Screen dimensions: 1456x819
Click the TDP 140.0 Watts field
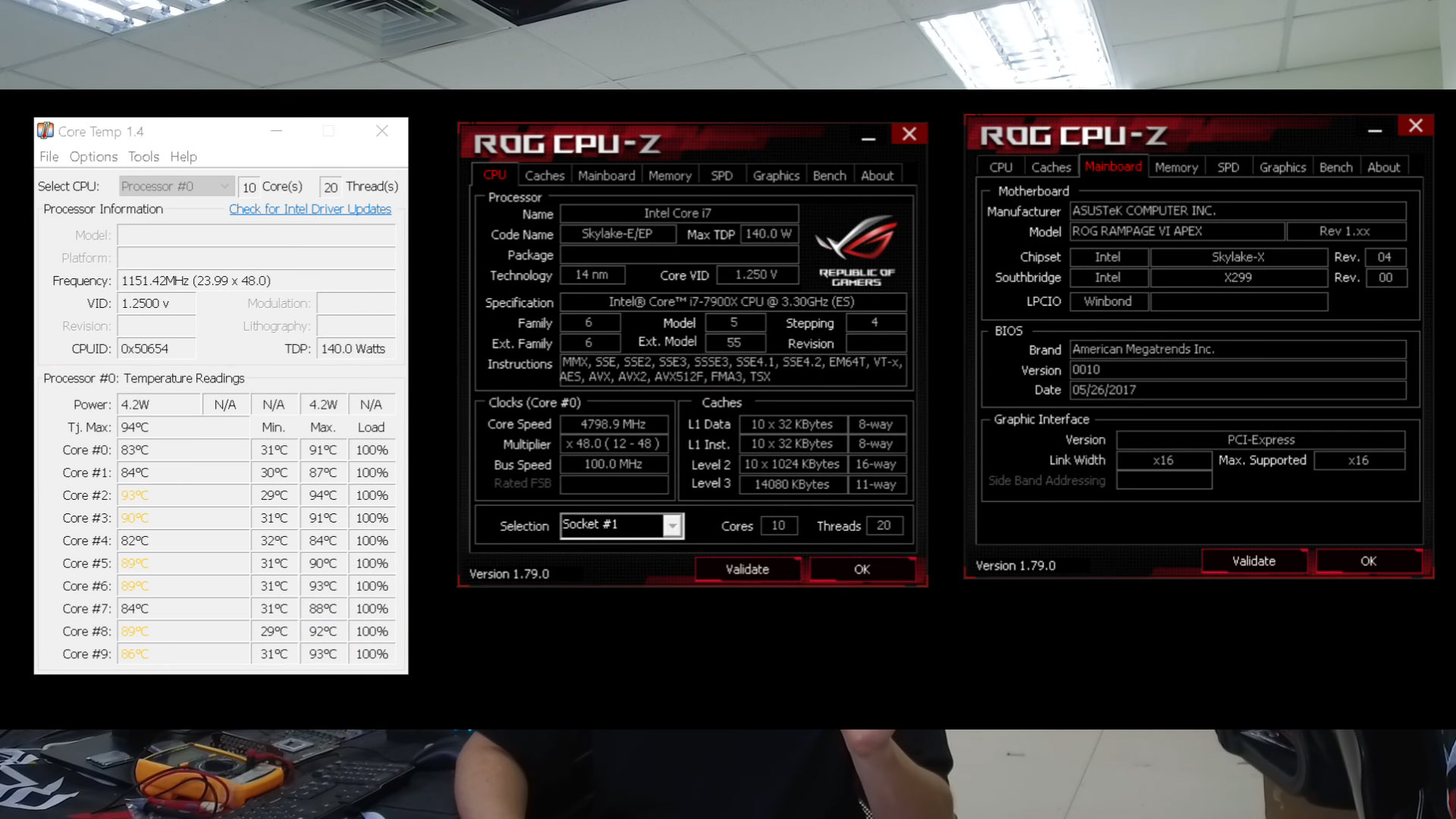[x=356, y=349]
